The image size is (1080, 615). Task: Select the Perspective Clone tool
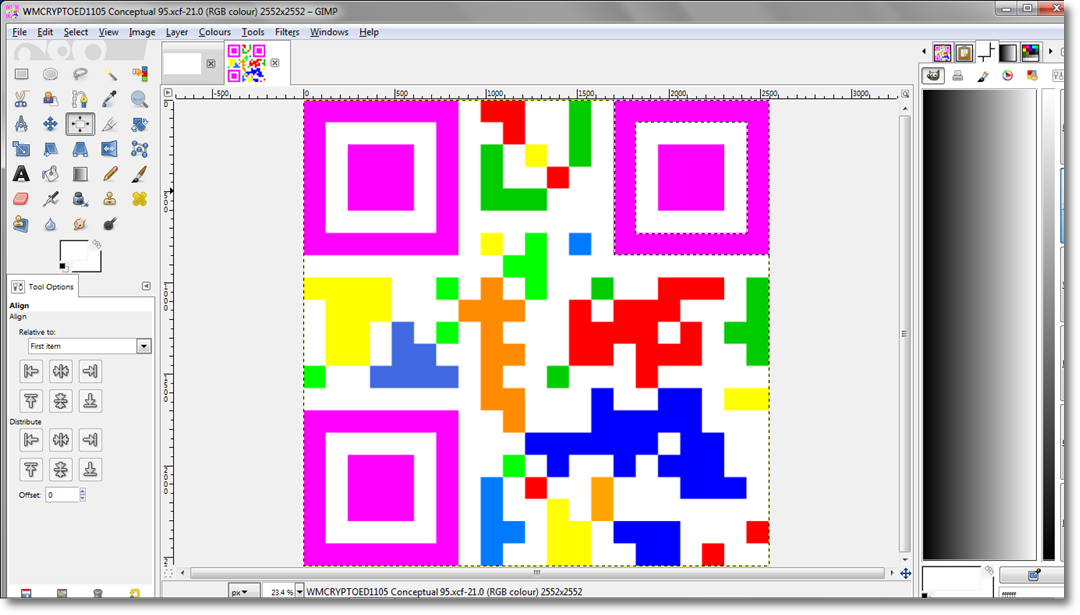[x=21, y=224]
